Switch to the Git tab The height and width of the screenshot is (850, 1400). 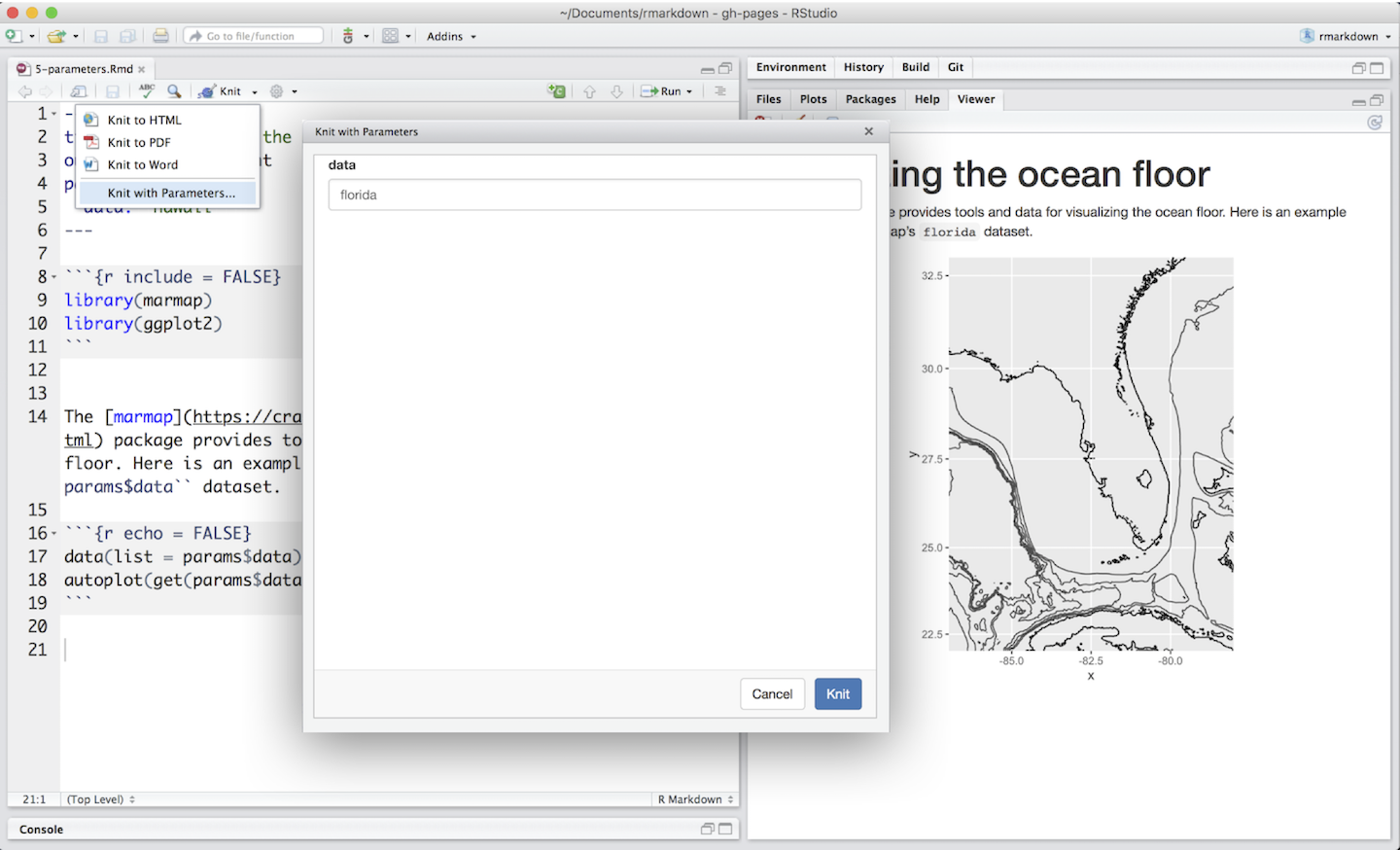coord(956,67)
